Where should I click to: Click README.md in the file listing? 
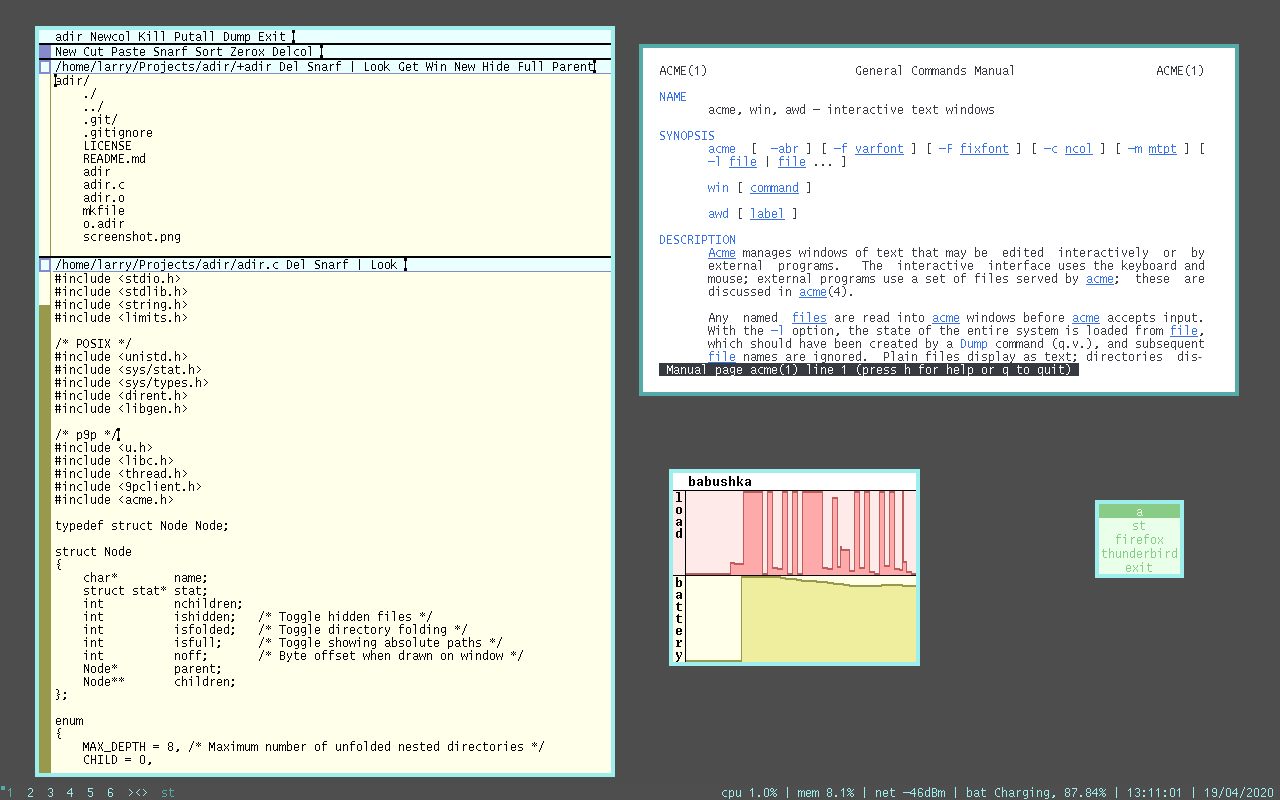click(x=114, y=159)
